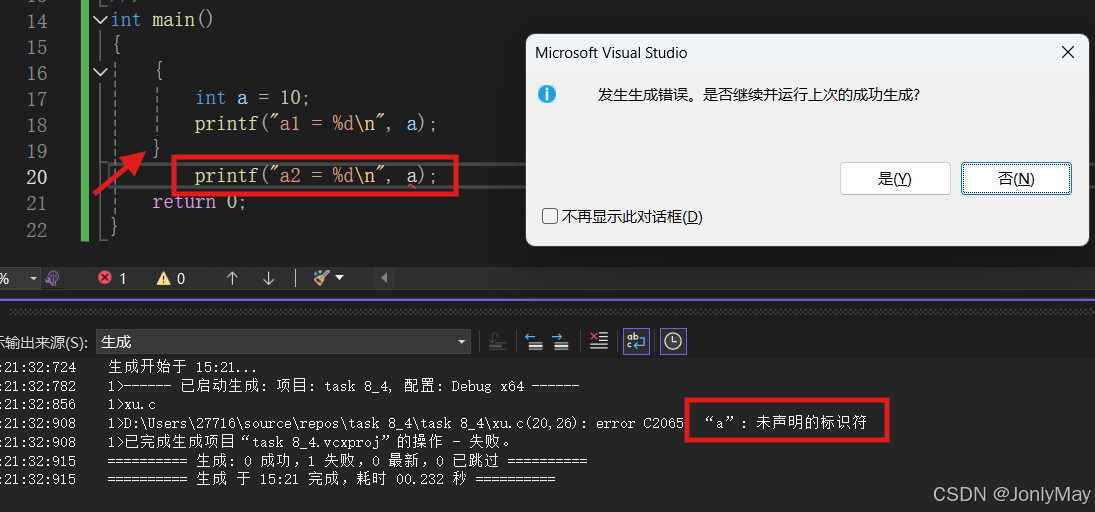Click the blue info icon in the dialog
The width and height of the screenshot is (1095, 512).
coord(547,94)
